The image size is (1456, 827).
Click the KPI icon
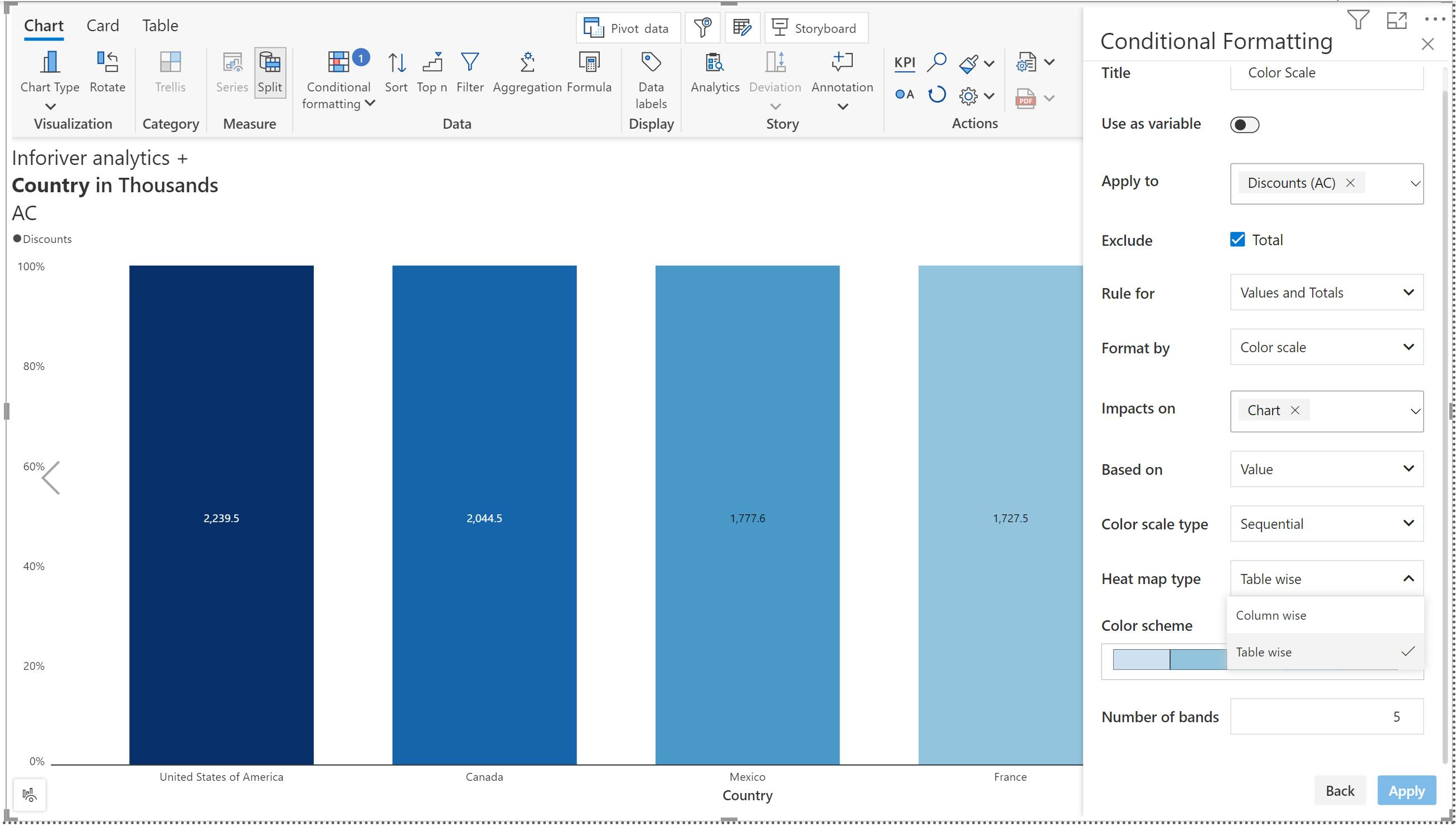(904, 62)
